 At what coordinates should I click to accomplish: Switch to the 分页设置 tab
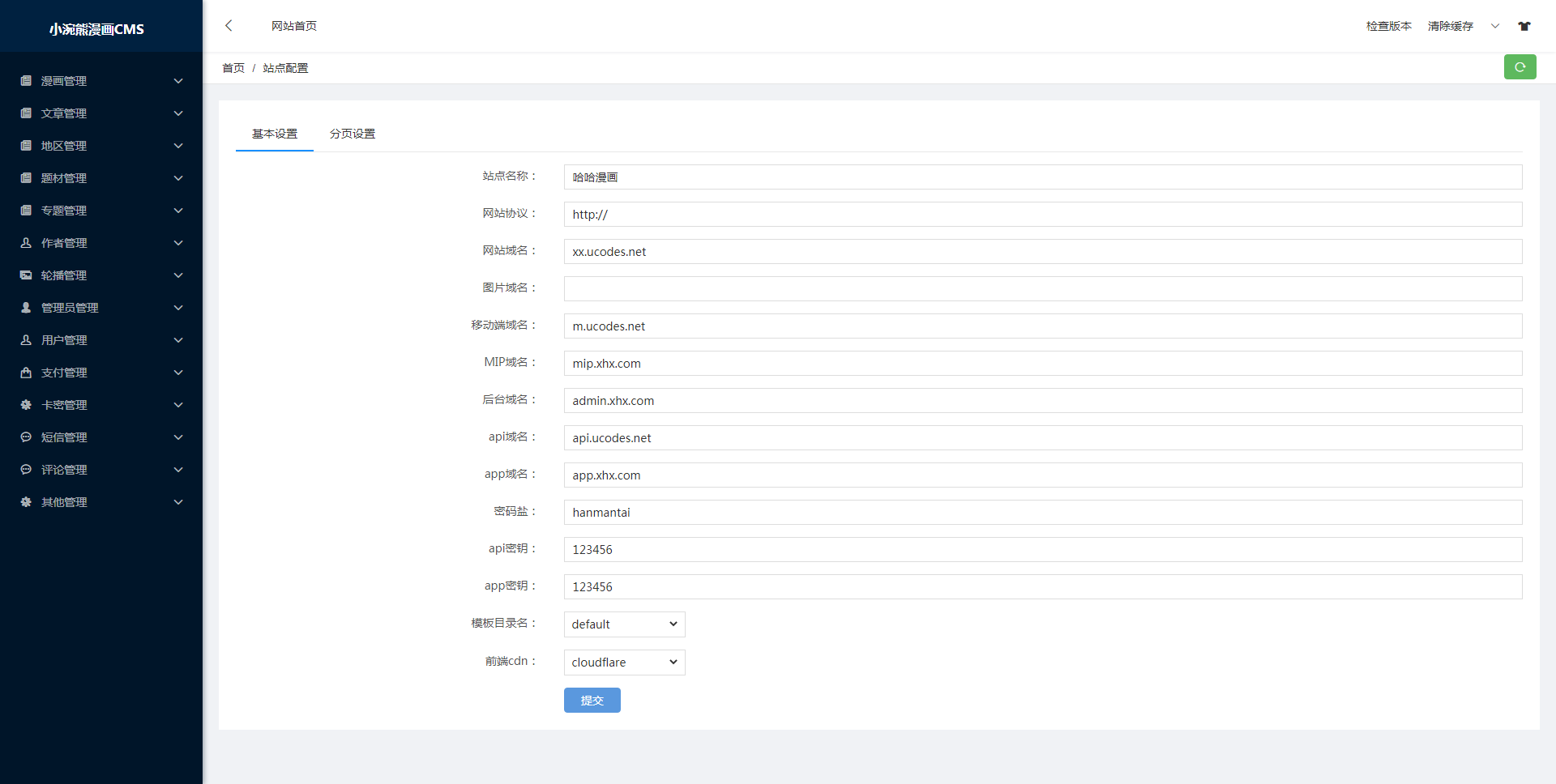pyautogui.click(x=353, y=134)
